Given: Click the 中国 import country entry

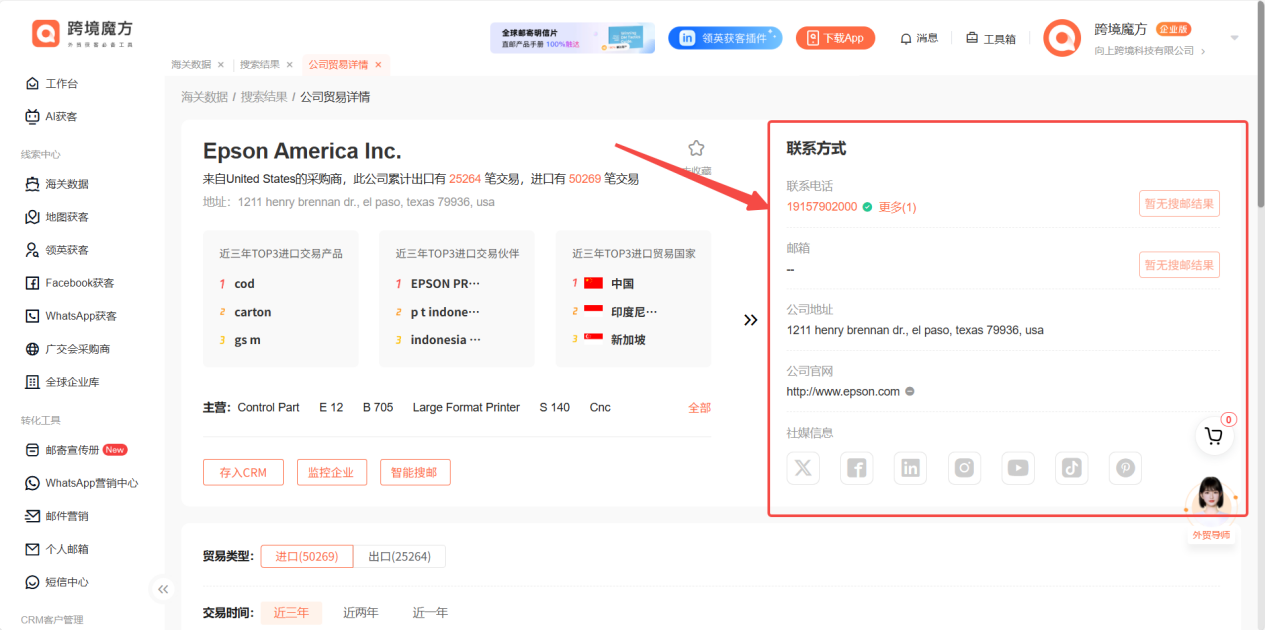Looking at the screenshot, I should point(622,284).
